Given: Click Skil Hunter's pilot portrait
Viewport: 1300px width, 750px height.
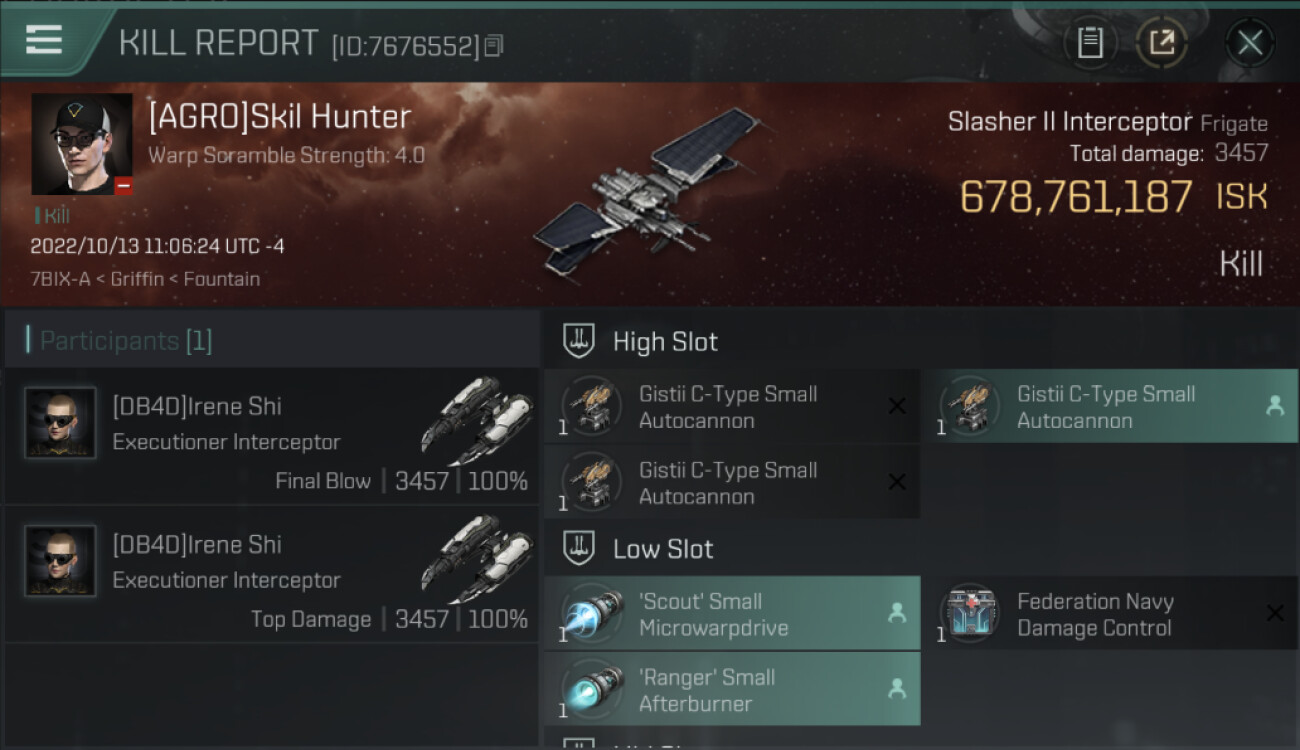Looking at the screenshot, I should coord(82,144).
